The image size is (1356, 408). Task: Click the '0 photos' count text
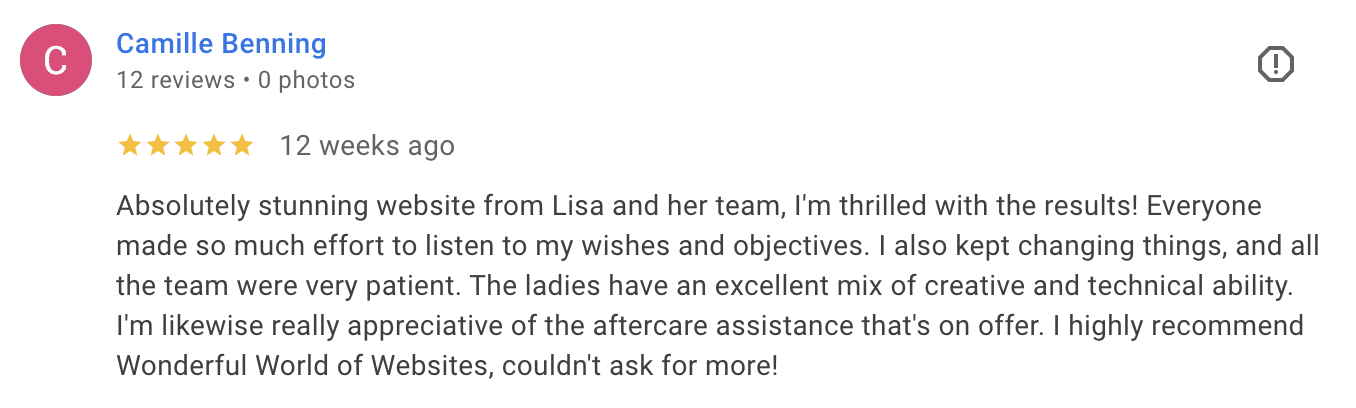tap(306, 80)
